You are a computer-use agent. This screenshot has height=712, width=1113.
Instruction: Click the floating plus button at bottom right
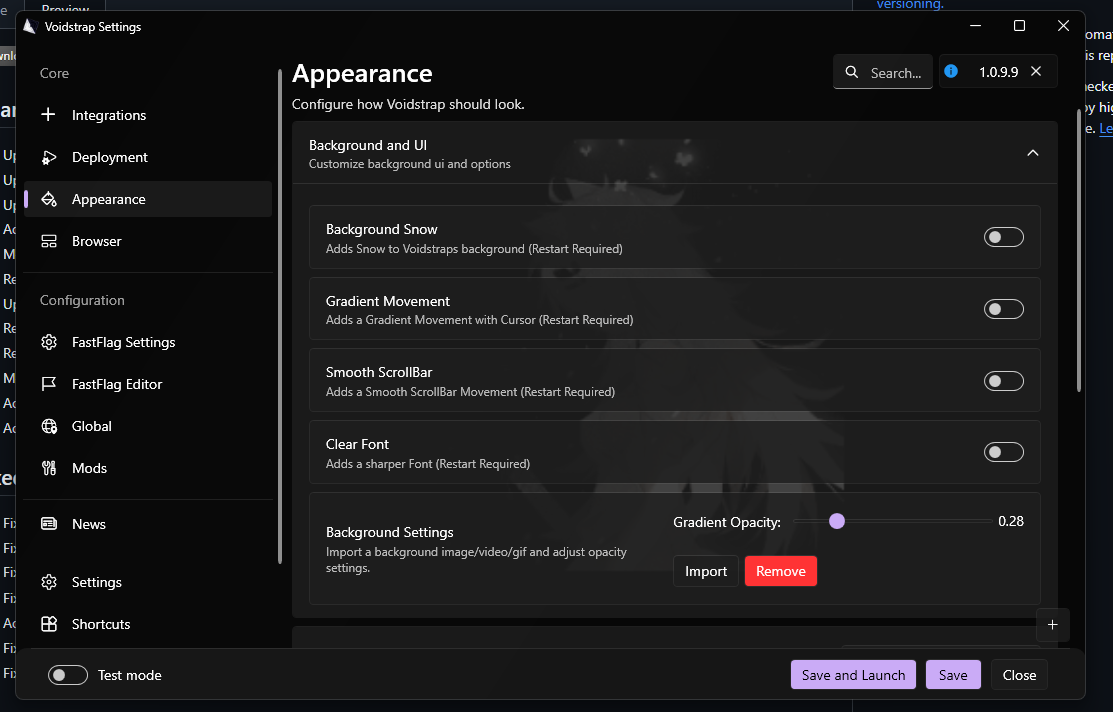pyautogui.click(x=1053, y=625)
